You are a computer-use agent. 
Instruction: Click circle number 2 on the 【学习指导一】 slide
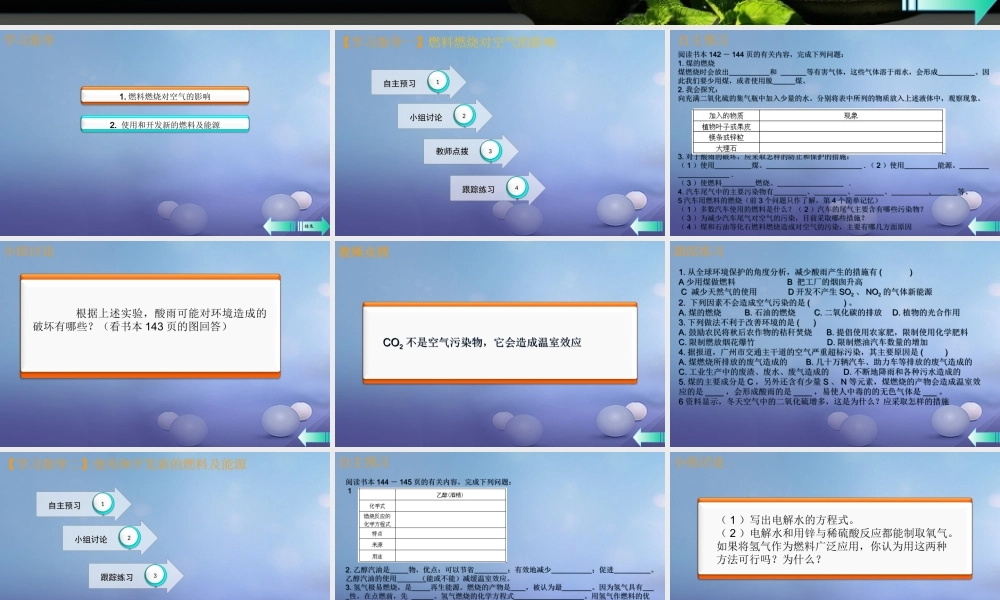(x=464, y=115)
